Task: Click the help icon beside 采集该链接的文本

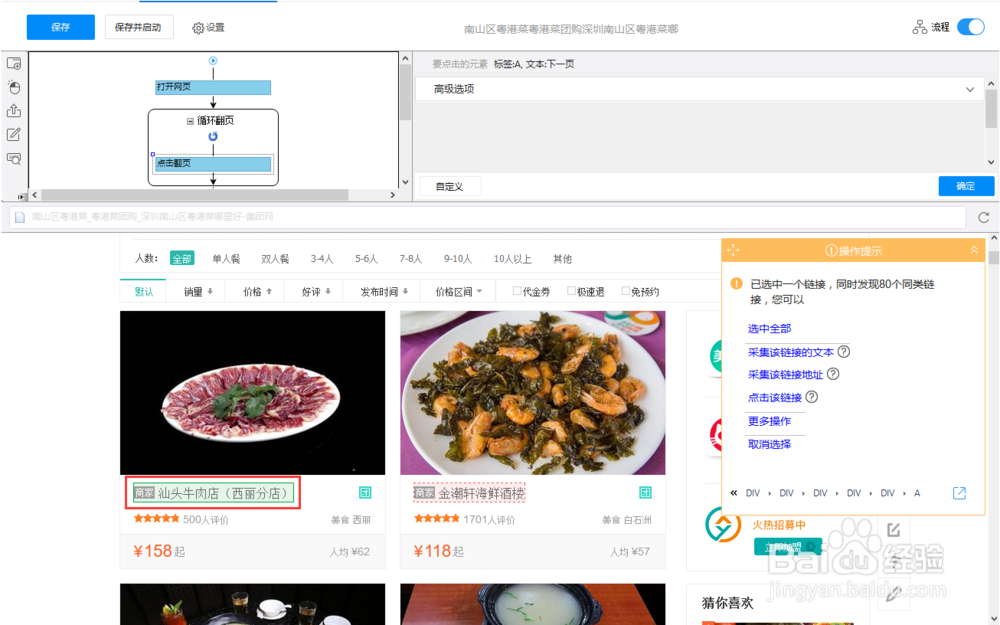Action: tap(843, 351)
